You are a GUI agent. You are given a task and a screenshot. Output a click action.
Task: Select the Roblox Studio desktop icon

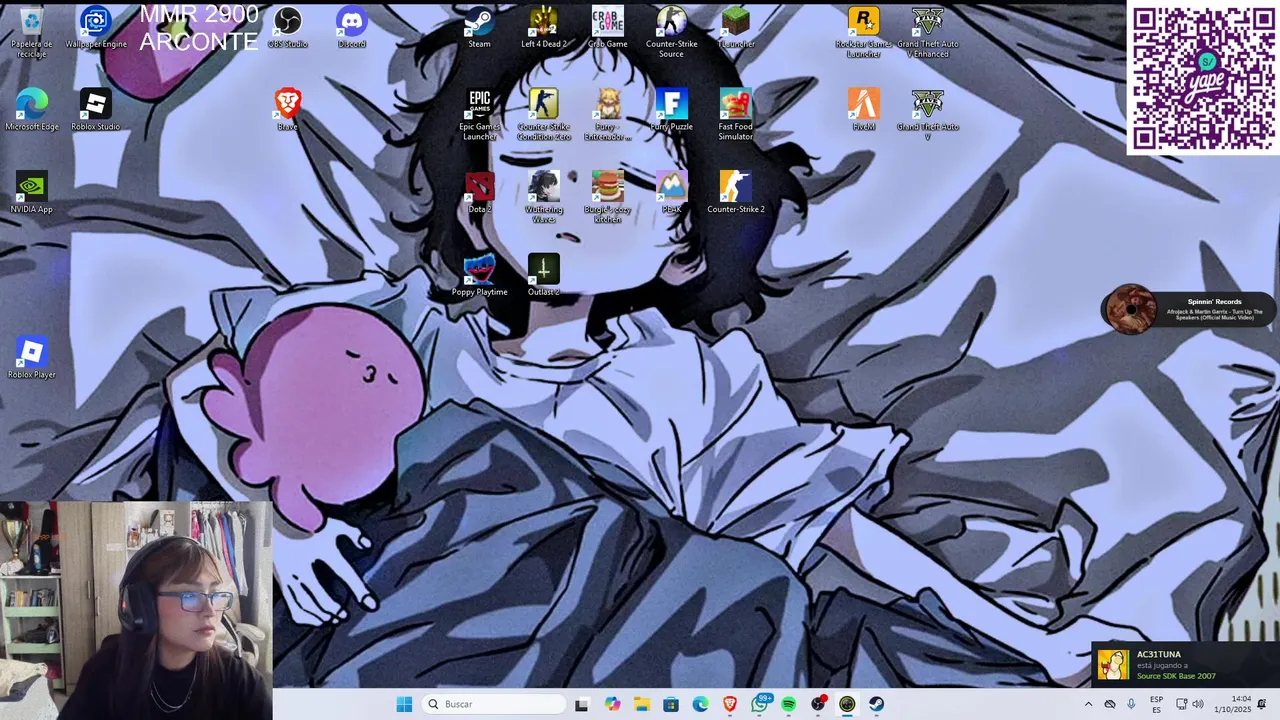[96, 110]
